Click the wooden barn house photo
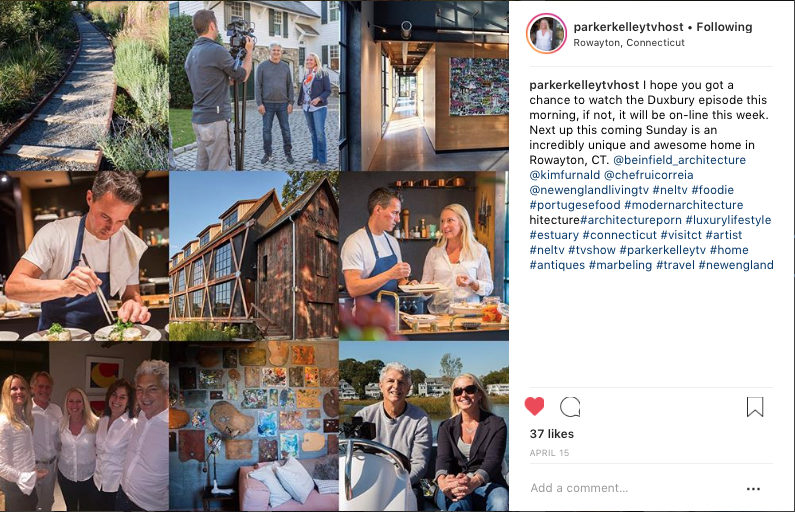This screenshot has height=512, width=795. tap(254, 255)
